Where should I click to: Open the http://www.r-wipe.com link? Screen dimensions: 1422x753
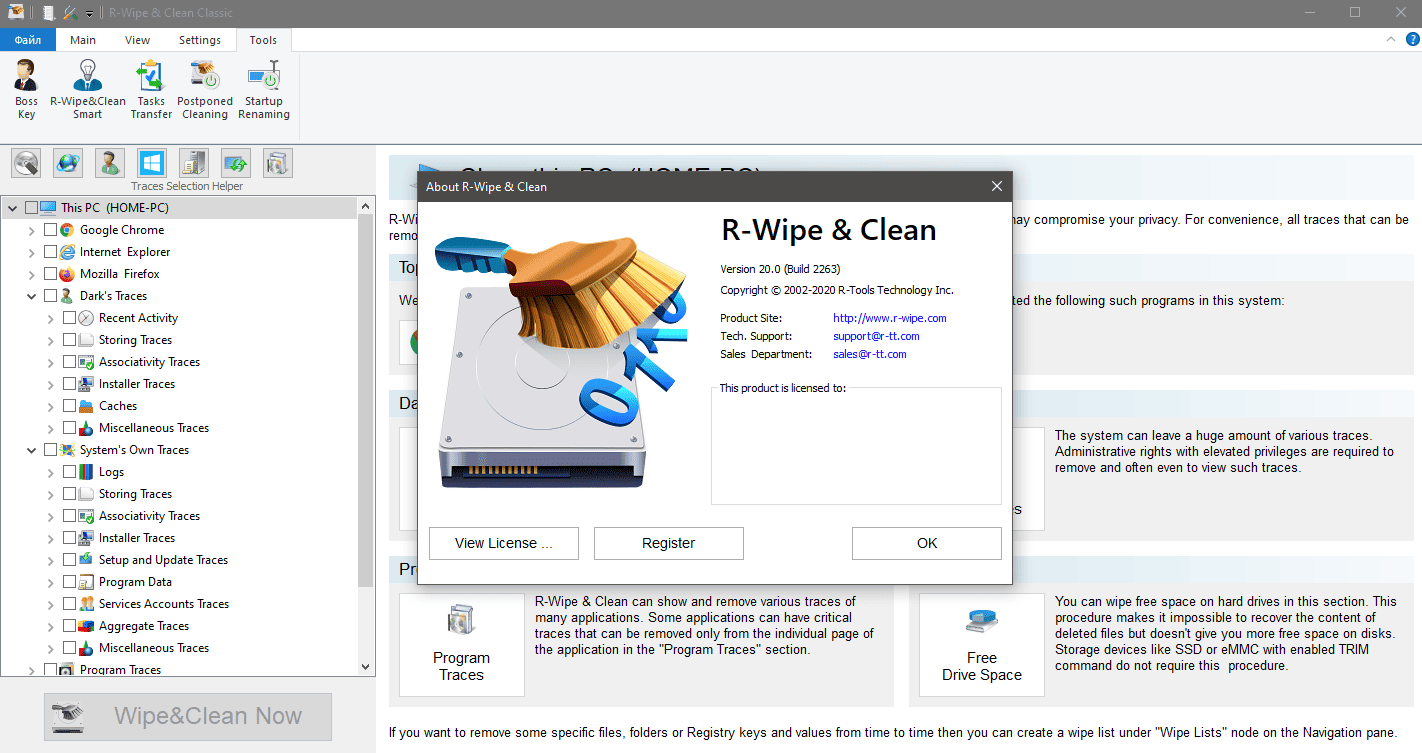890,318
